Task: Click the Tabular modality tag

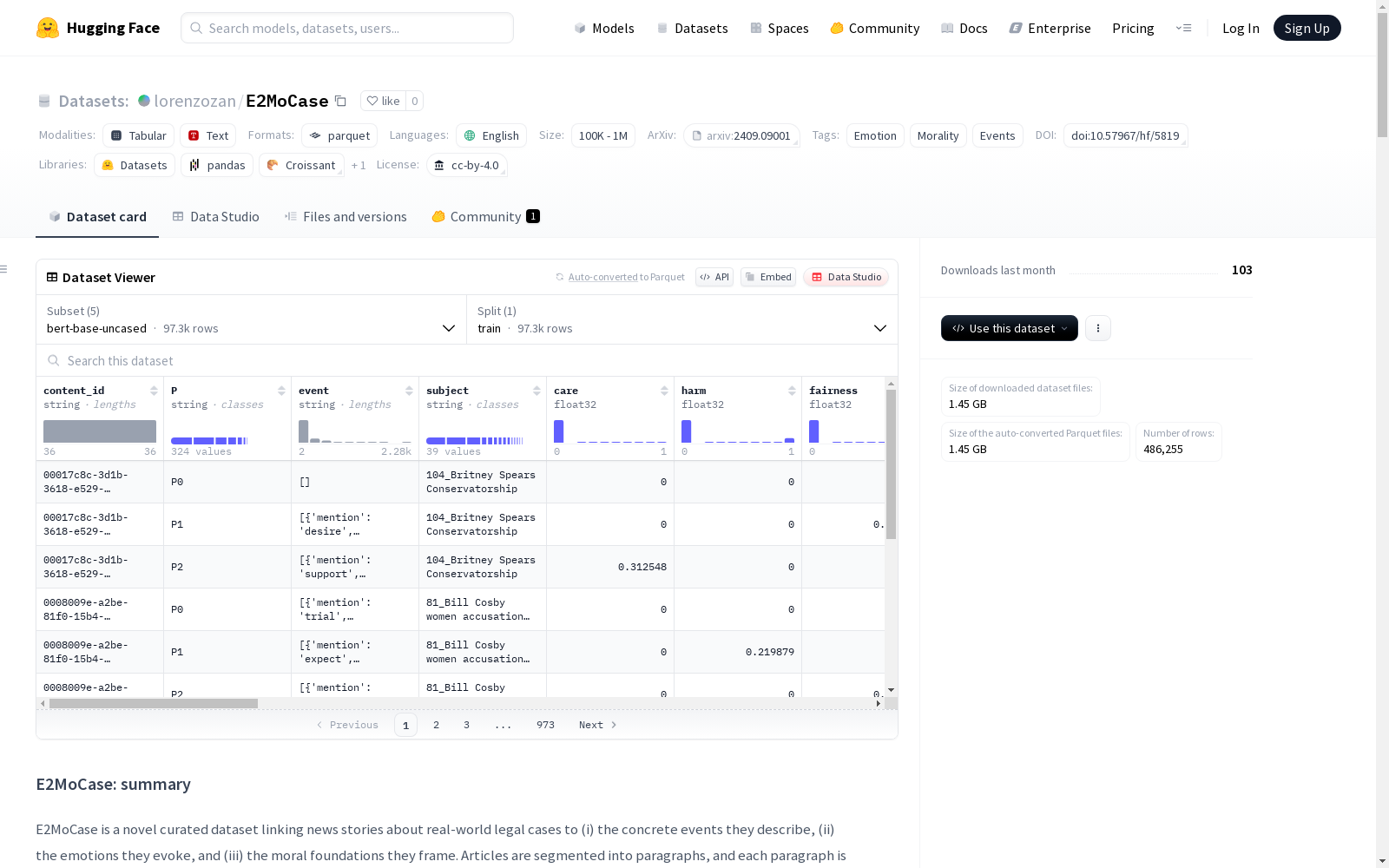Action: (x=139, y=135)
